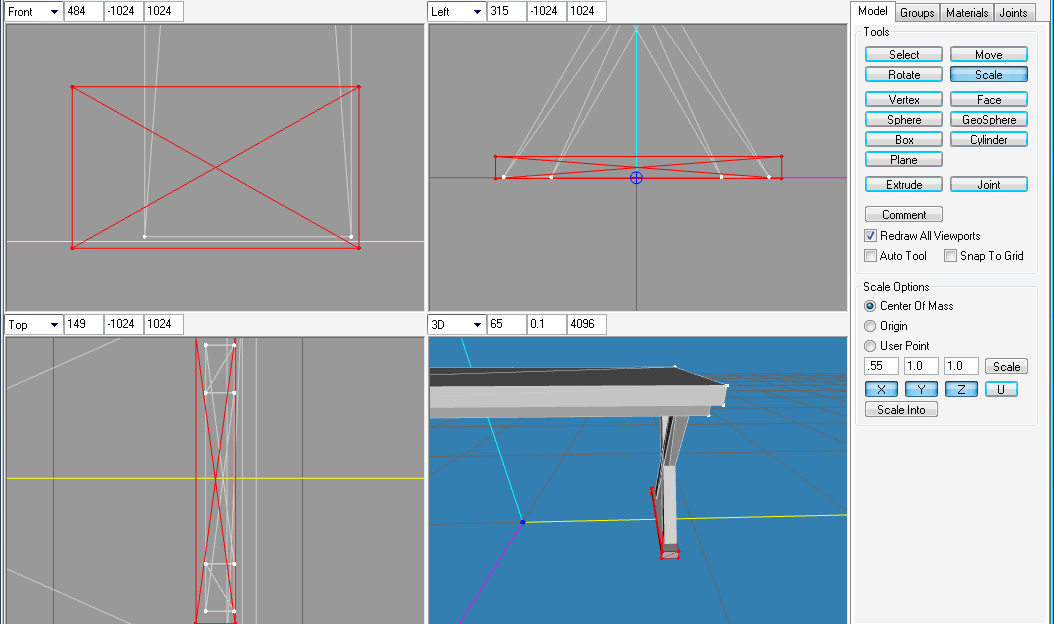The height and width of the screenshot is (624, 1054).
Task: Choose the Vertex tool
Action: pyautogui.click(x=904, y=100)
